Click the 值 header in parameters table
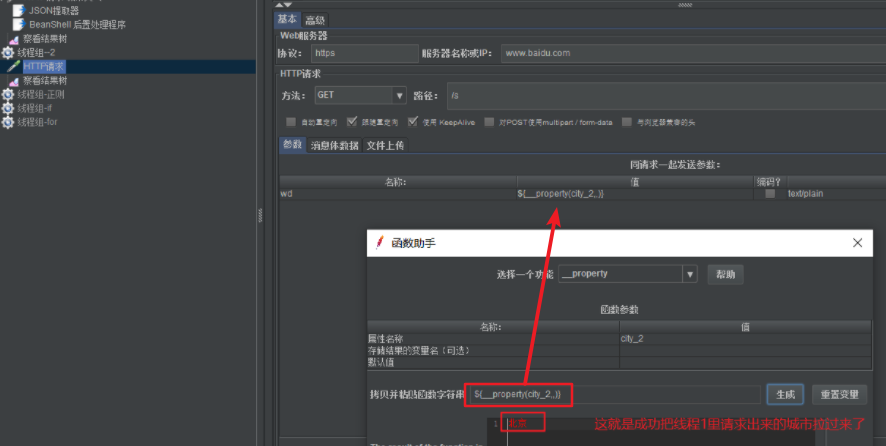 pyautogui.click(x=635, y=182)
